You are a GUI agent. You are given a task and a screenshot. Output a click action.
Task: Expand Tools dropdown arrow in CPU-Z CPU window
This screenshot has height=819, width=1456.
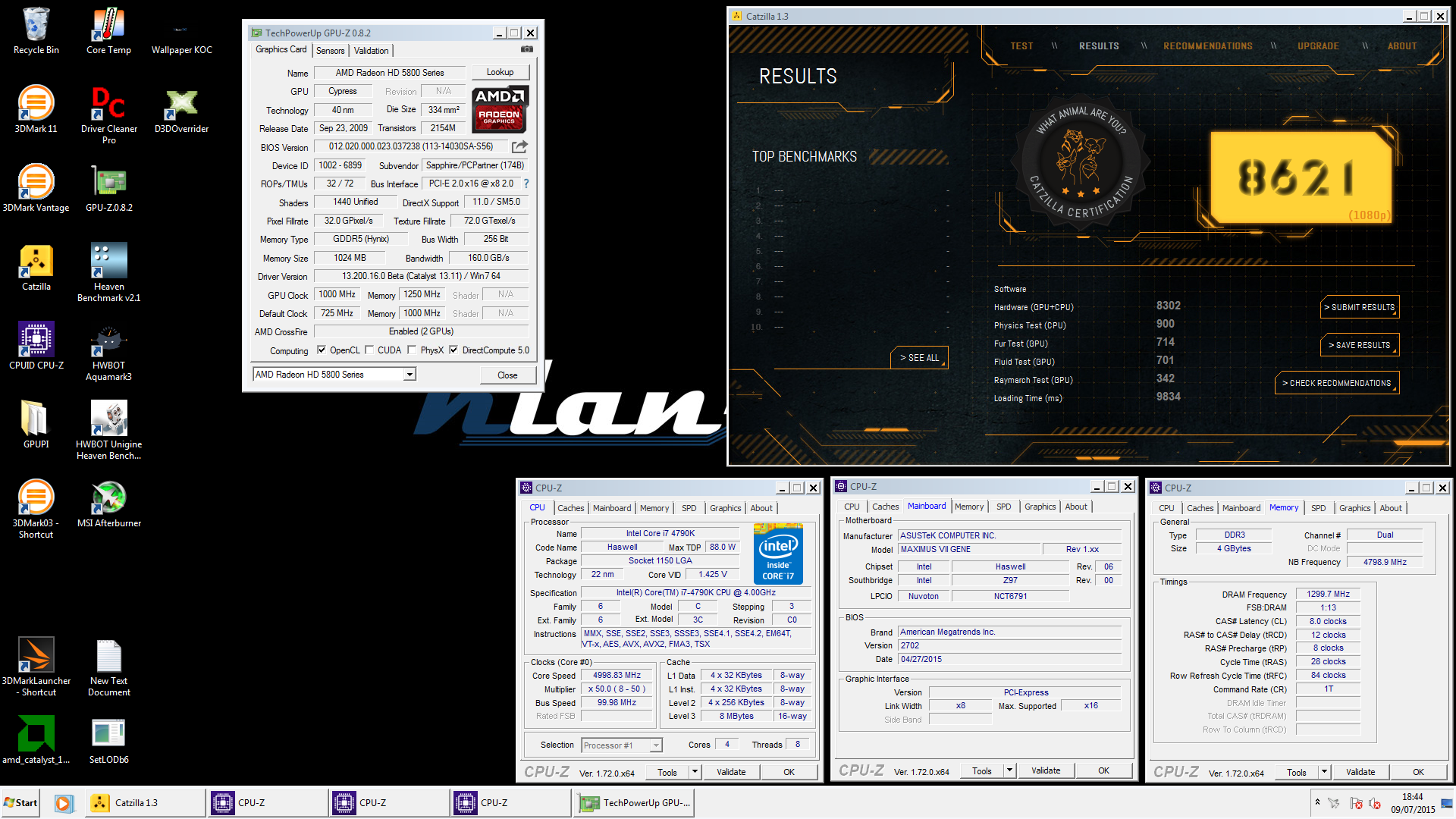tap(694, 772)
